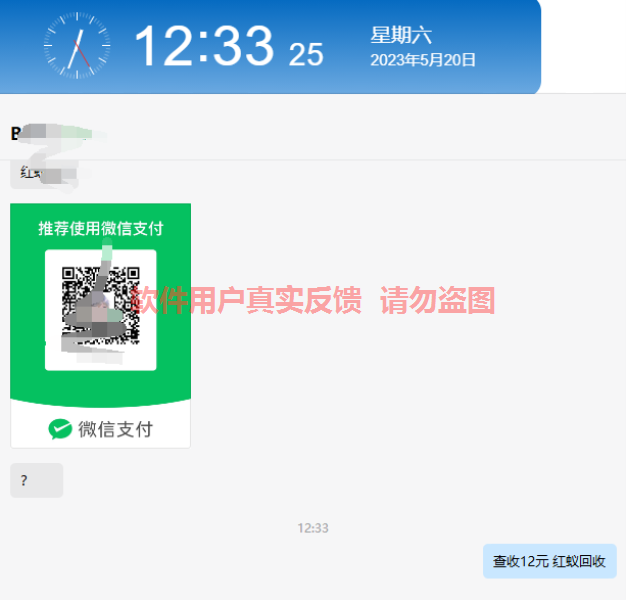Select the sent message 查收12元 红蚁回收
The image size is (626, 600).
550,561
